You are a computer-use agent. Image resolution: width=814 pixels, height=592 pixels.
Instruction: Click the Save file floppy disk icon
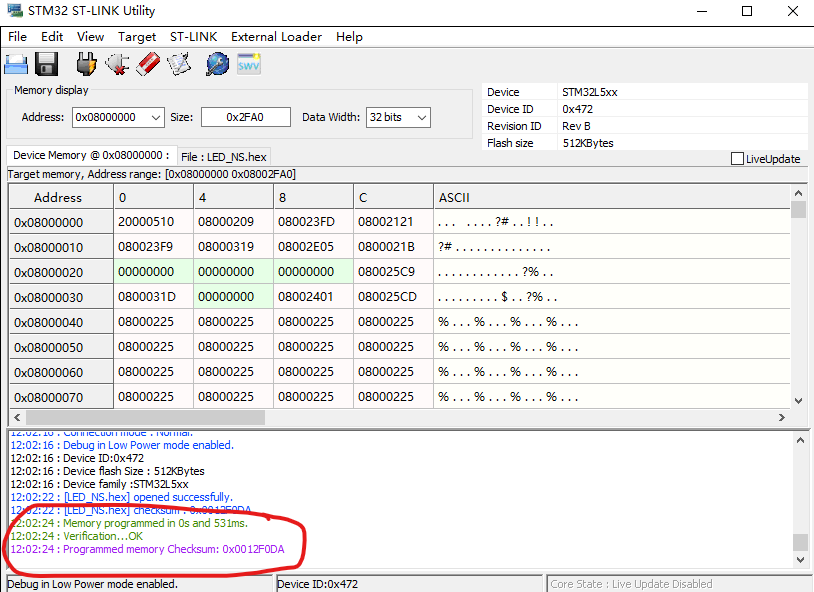point(47,65)
